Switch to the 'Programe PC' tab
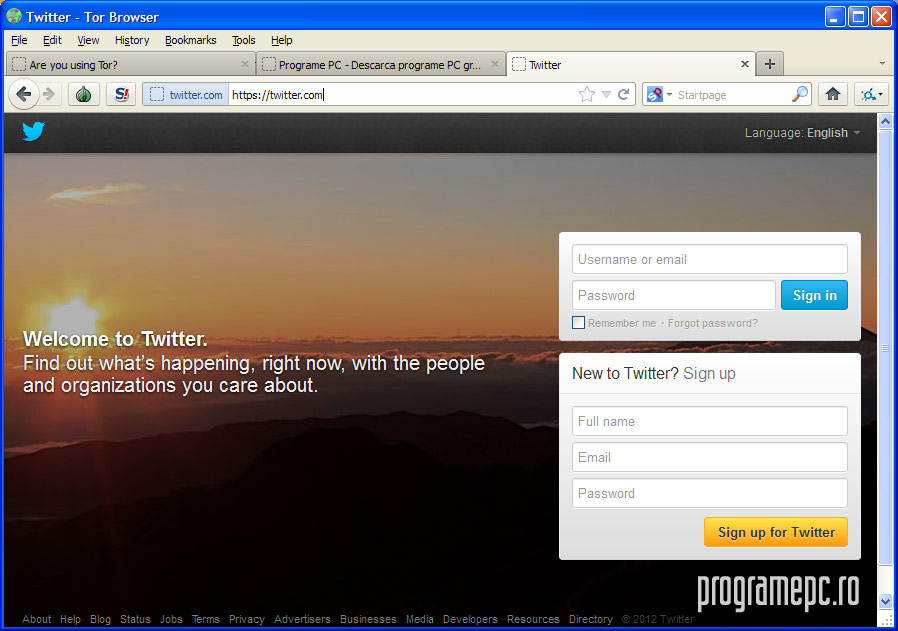This screenshot has width=898, height=631. [x=381, y=64]
